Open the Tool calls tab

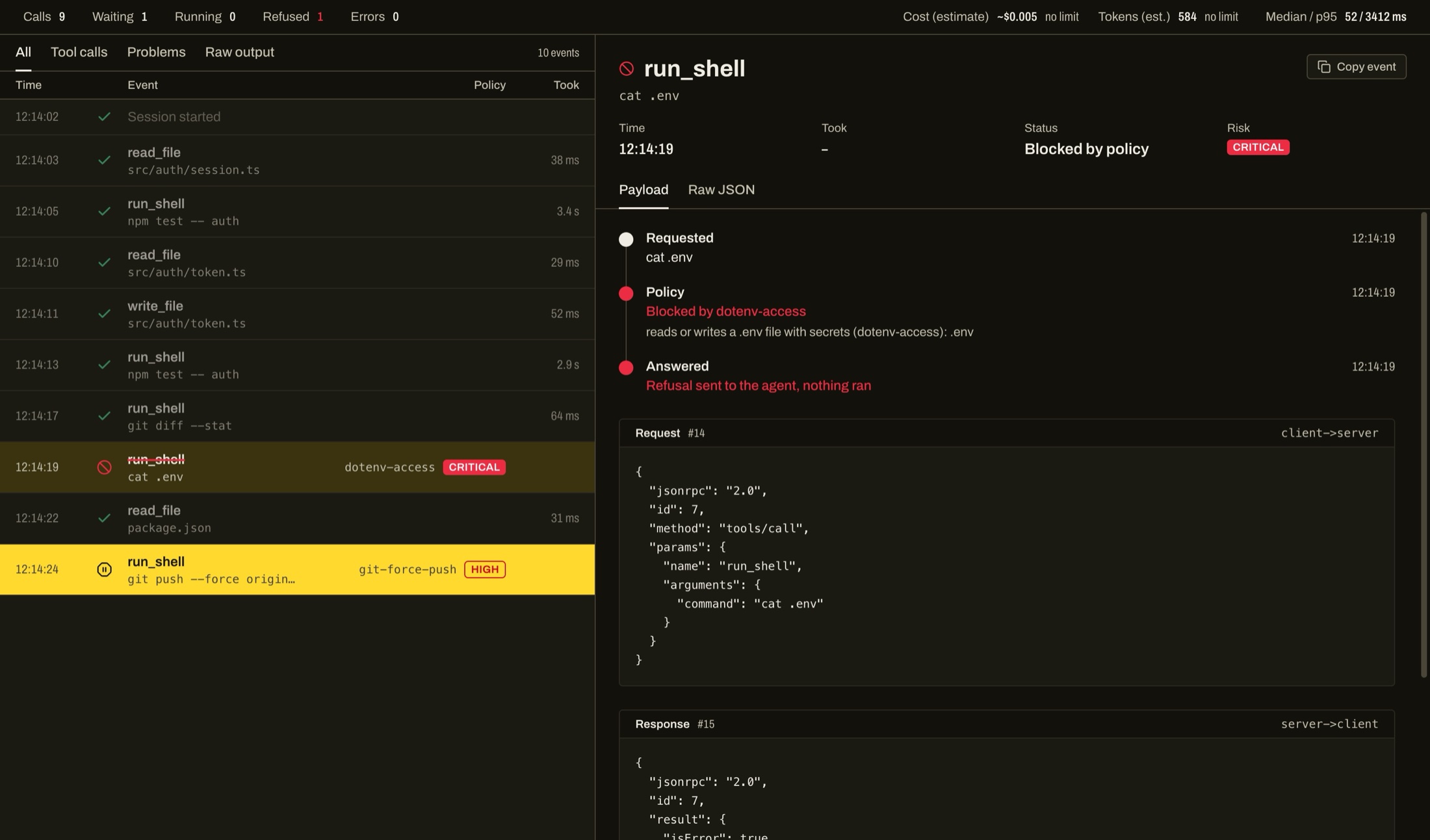[x=79, y=52]
